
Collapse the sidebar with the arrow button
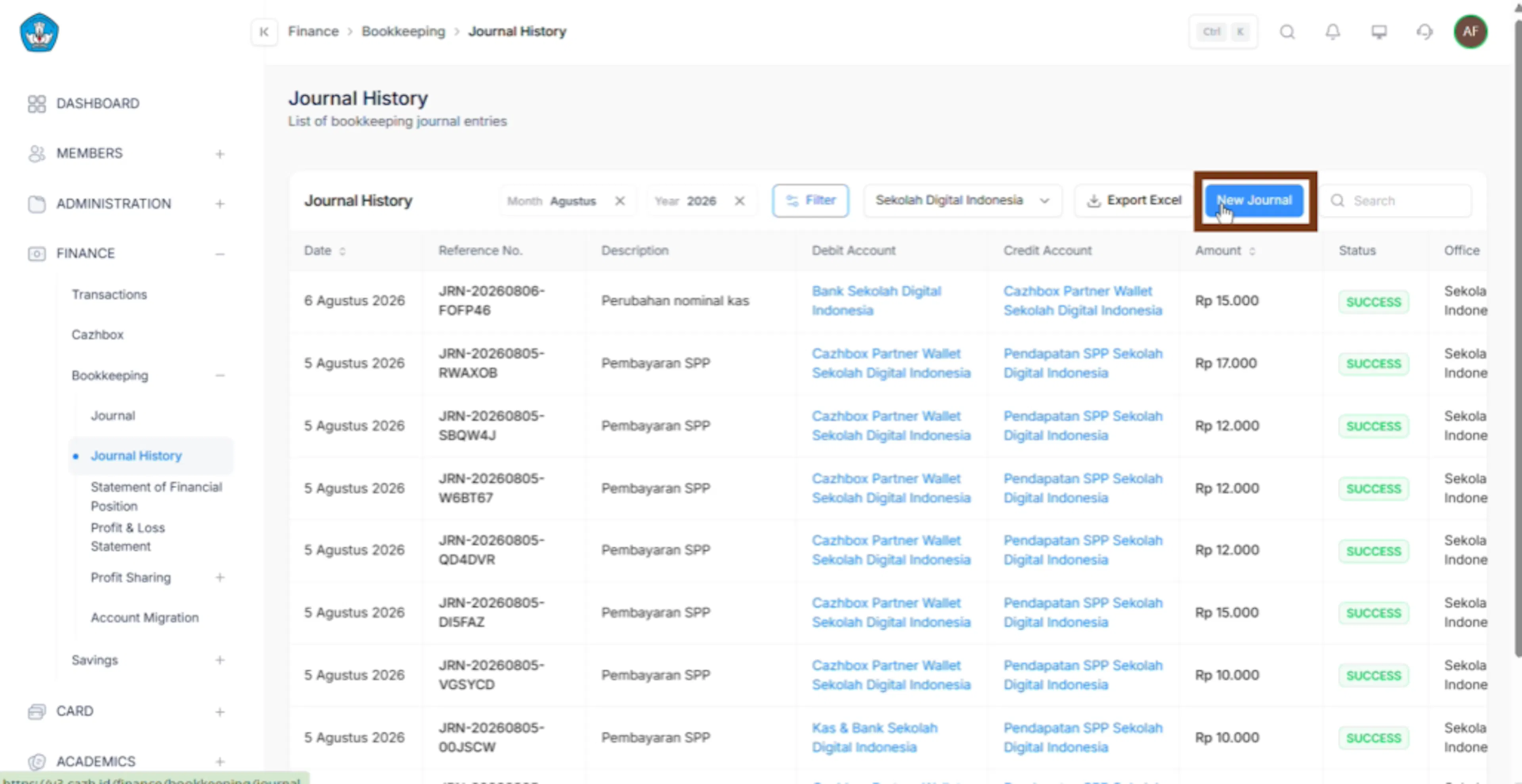click(264, 32)
